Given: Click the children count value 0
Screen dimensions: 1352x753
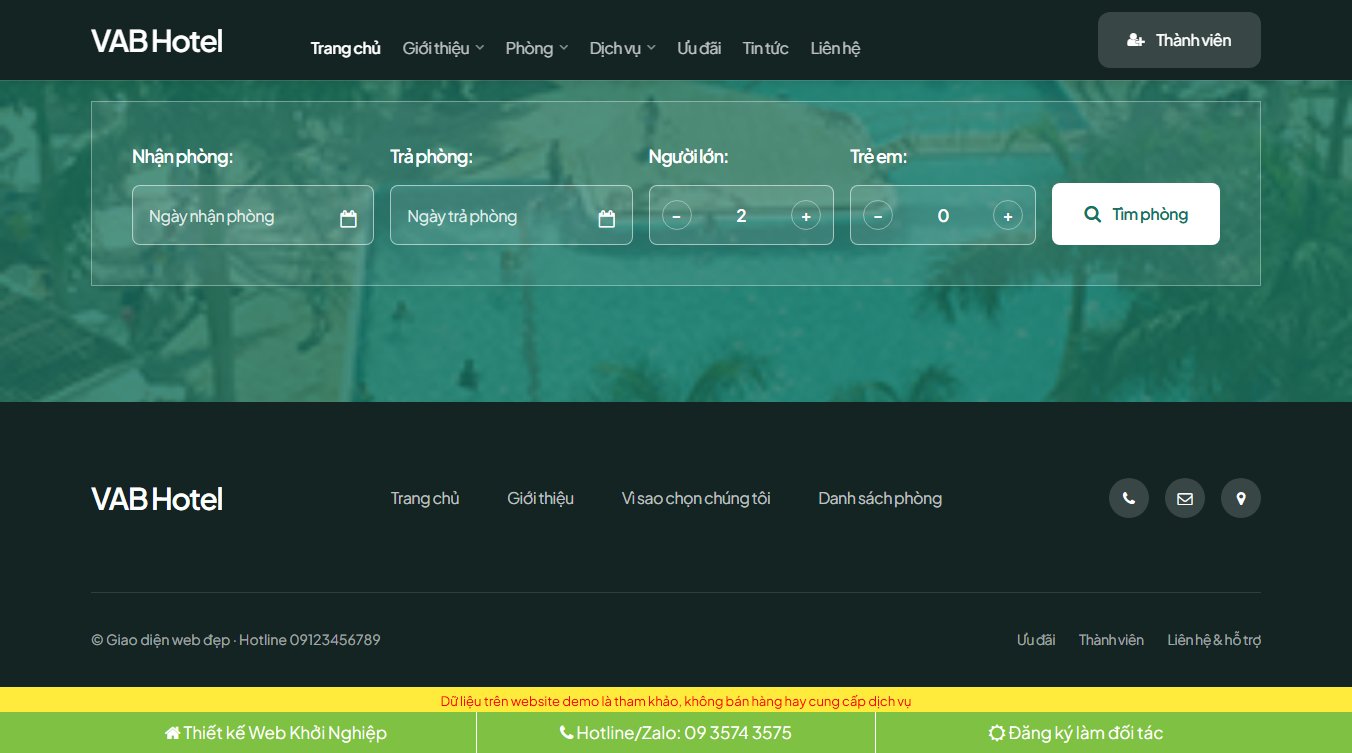Looking at the screenshot, I should (943, 215).
